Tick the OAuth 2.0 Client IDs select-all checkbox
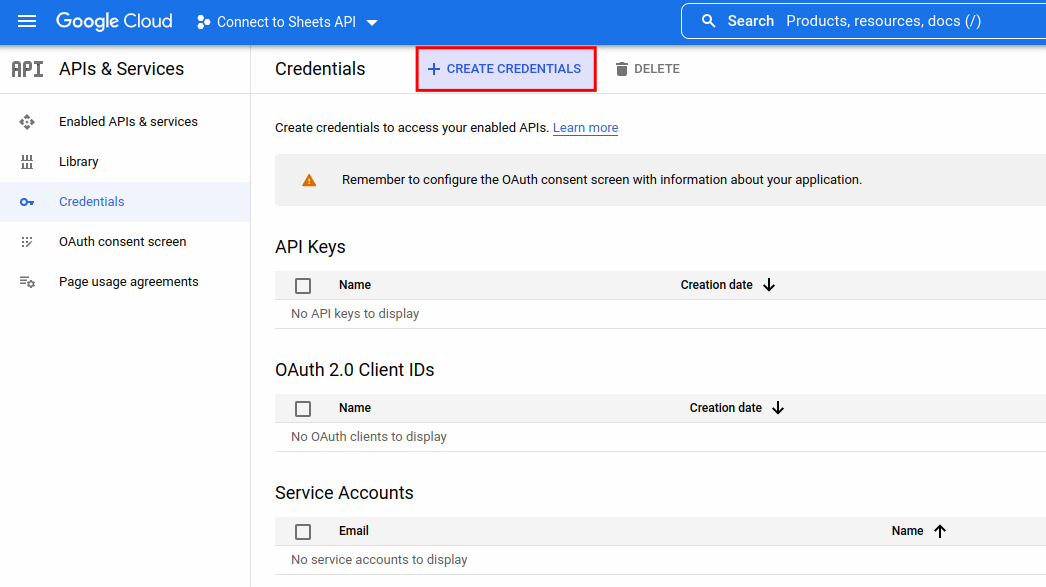Screen dimensions: 1046x587 [x=303, y=409]
